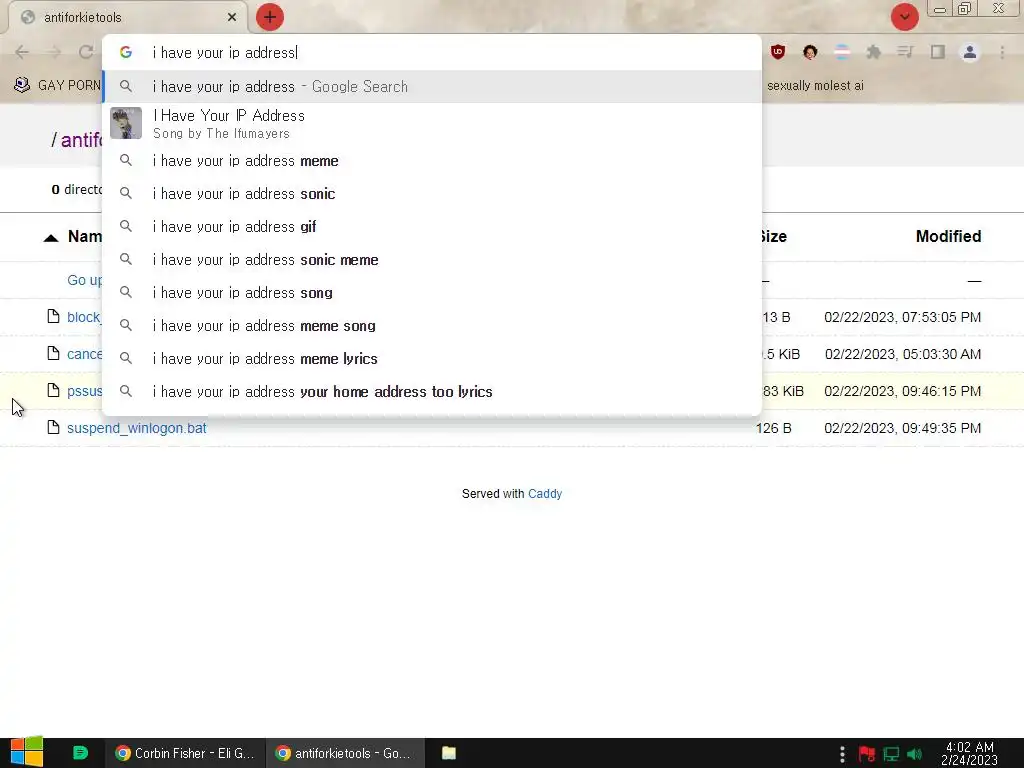The width and height of the screenshot is (1024, 768).
Task: Open the volume speaker tray icon
Action: (914, 754)
